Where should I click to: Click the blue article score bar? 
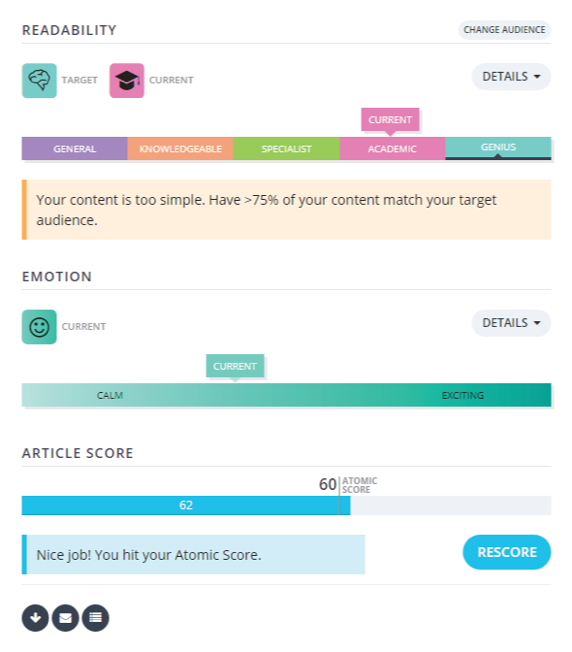(186, 505)
